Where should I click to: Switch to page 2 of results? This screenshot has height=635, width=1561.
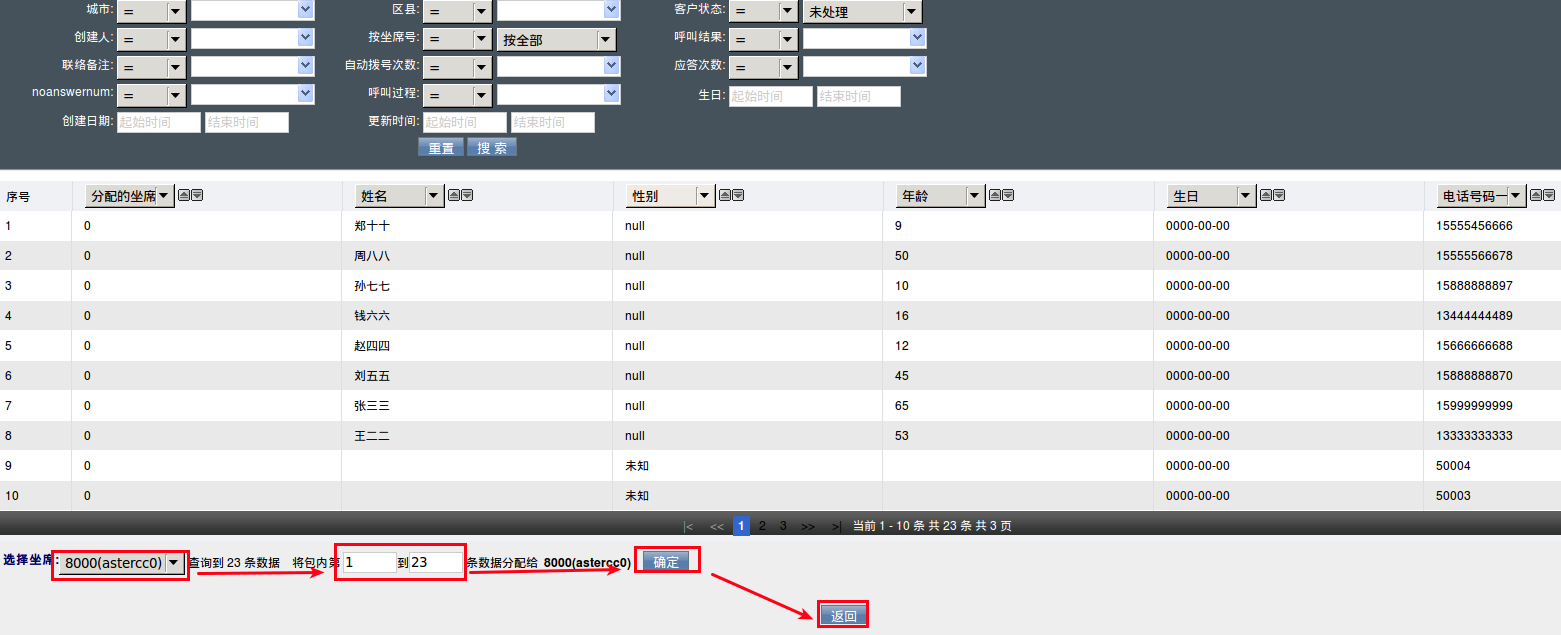click(762, 526)
